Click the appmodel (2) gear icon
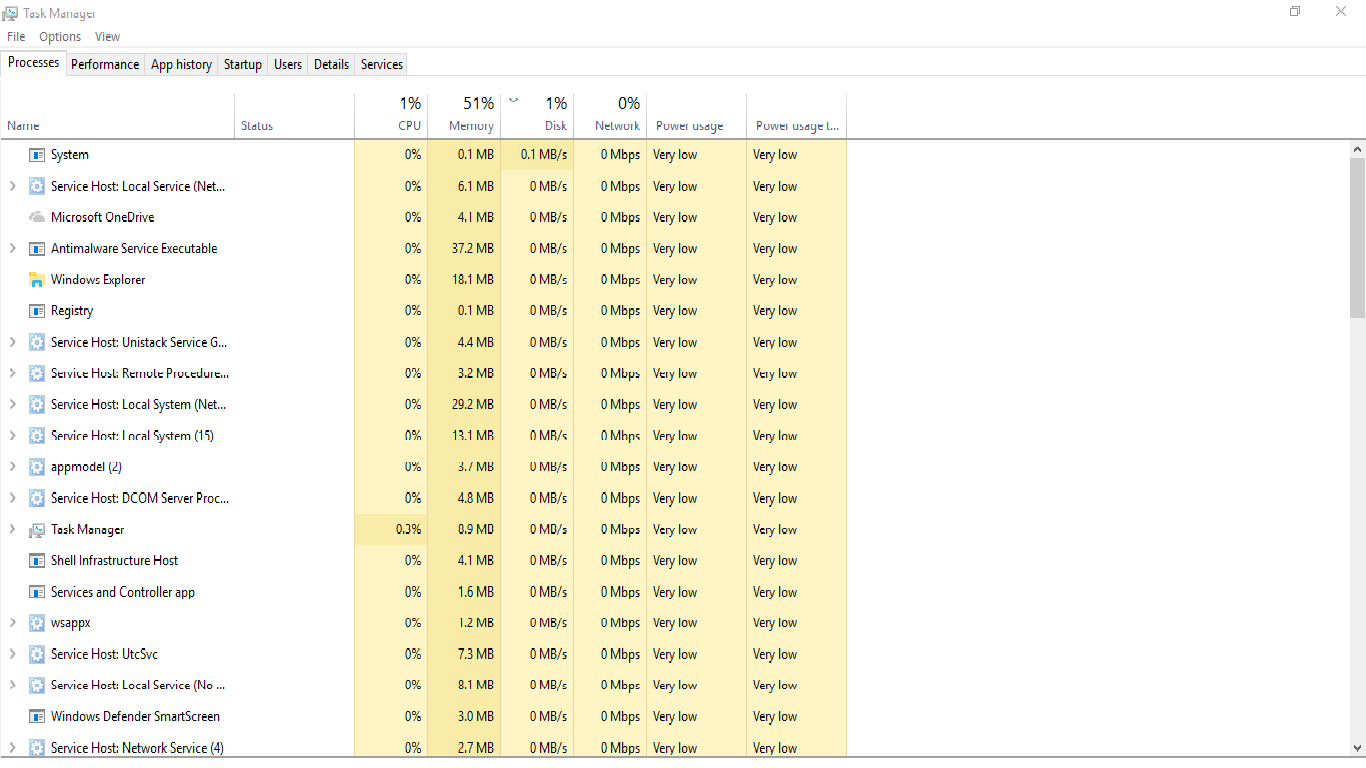This screenshot has height=768, width=1366. pos(37,467)
